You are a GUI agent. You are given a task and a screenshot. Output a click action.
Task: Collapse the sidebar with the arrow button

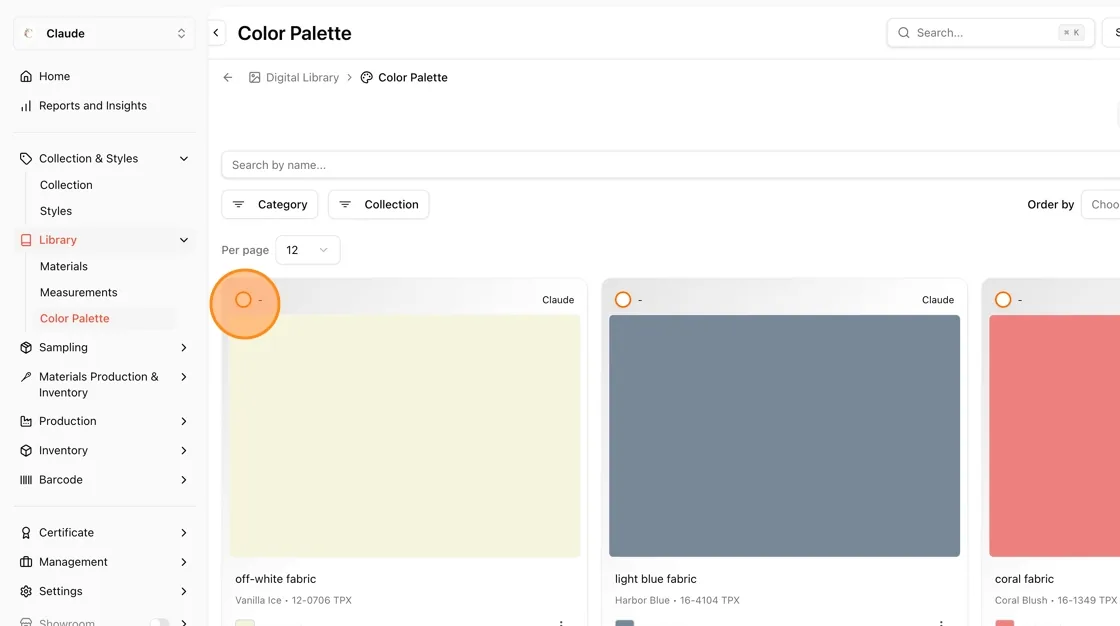216,33
